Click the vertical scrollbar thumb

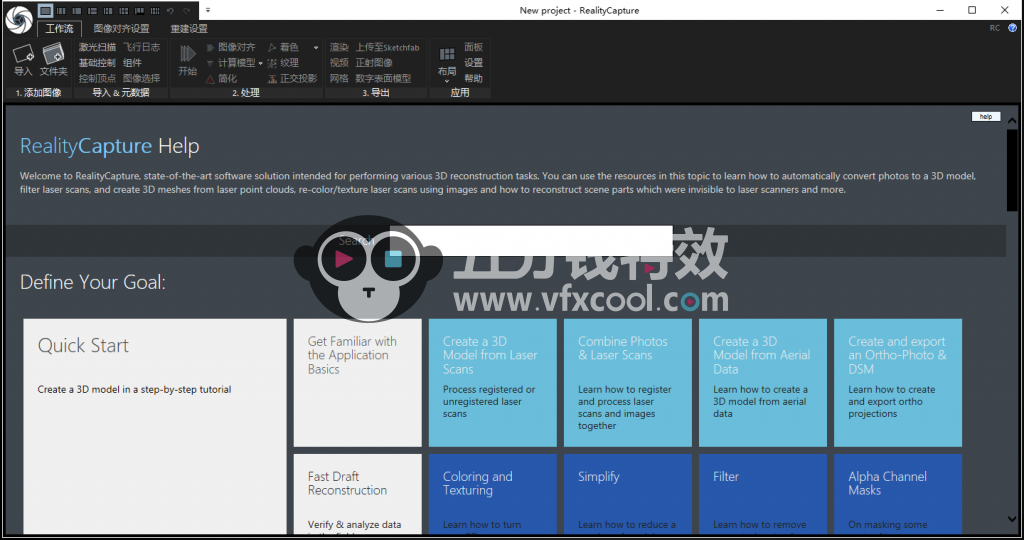(1012, 170)
